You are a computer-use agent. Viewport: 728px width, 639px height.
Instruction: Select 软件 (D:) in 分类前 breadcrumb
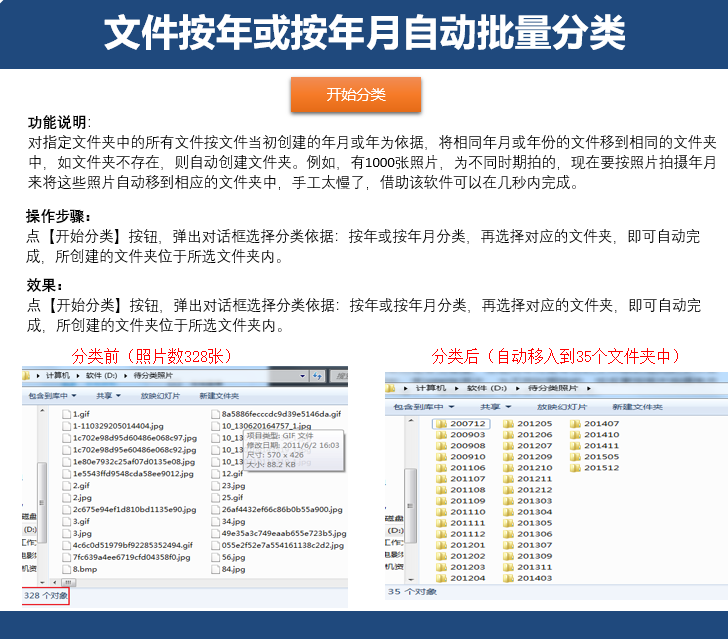click(101, 376)
